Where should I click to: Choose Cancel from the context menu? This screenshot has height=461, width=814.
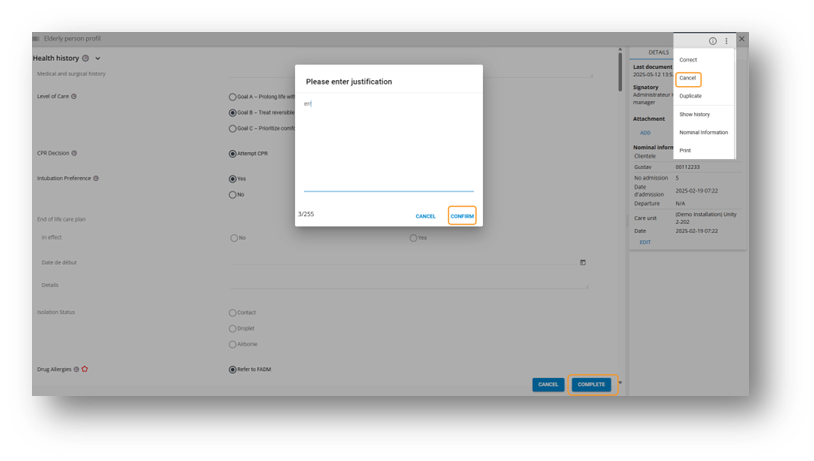pyautogui.click(x=688, y=78)
